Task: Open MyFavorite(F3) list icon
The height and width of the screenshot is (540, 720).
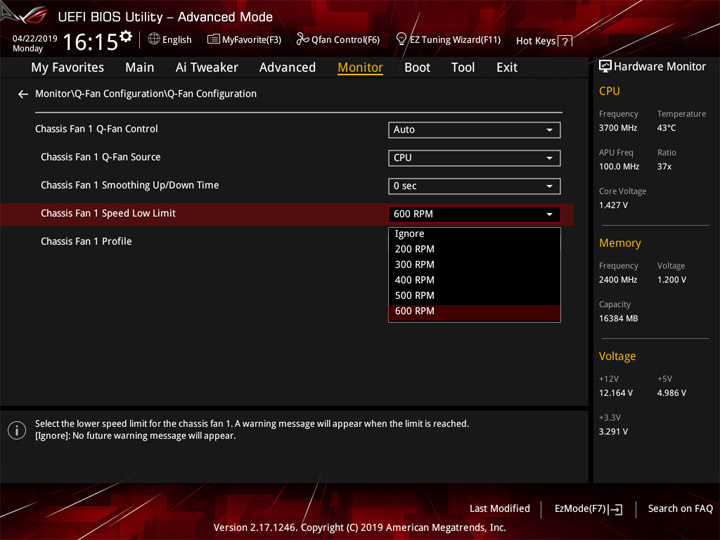Action: point(213,39)
